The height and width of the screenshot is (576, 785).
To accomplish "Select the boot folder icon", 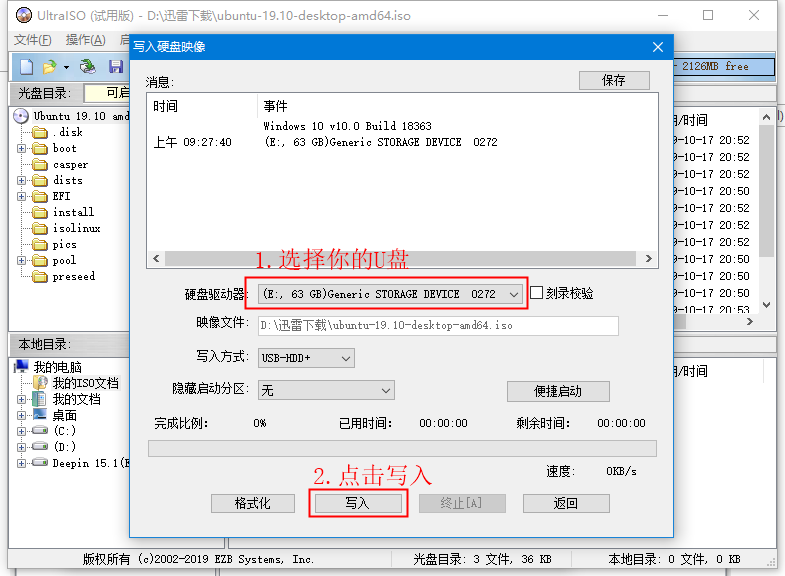I will (x=40, y=149).
